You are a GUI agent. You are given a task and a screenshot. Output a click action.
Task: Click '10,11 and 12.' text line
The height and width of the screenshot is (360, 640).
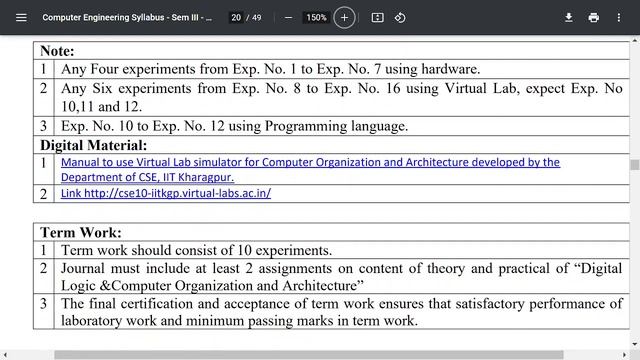[102, 107]
